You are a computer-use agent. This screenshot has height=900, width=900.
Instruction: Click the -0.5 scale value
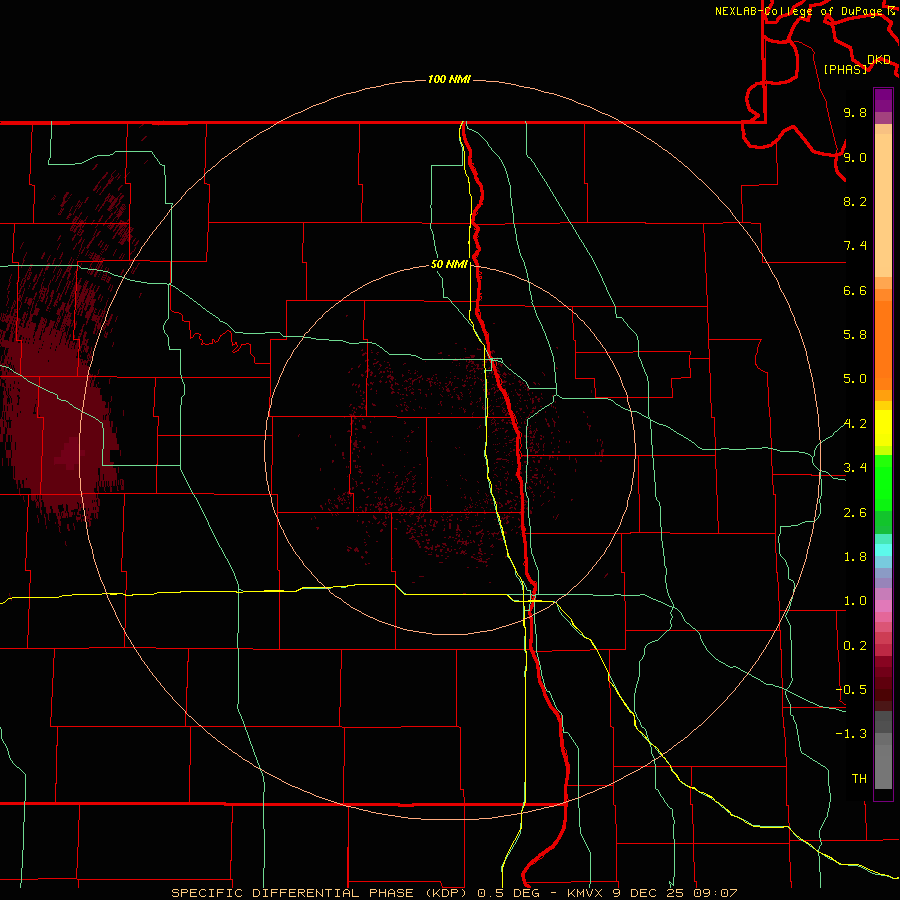tap(851, 690)
